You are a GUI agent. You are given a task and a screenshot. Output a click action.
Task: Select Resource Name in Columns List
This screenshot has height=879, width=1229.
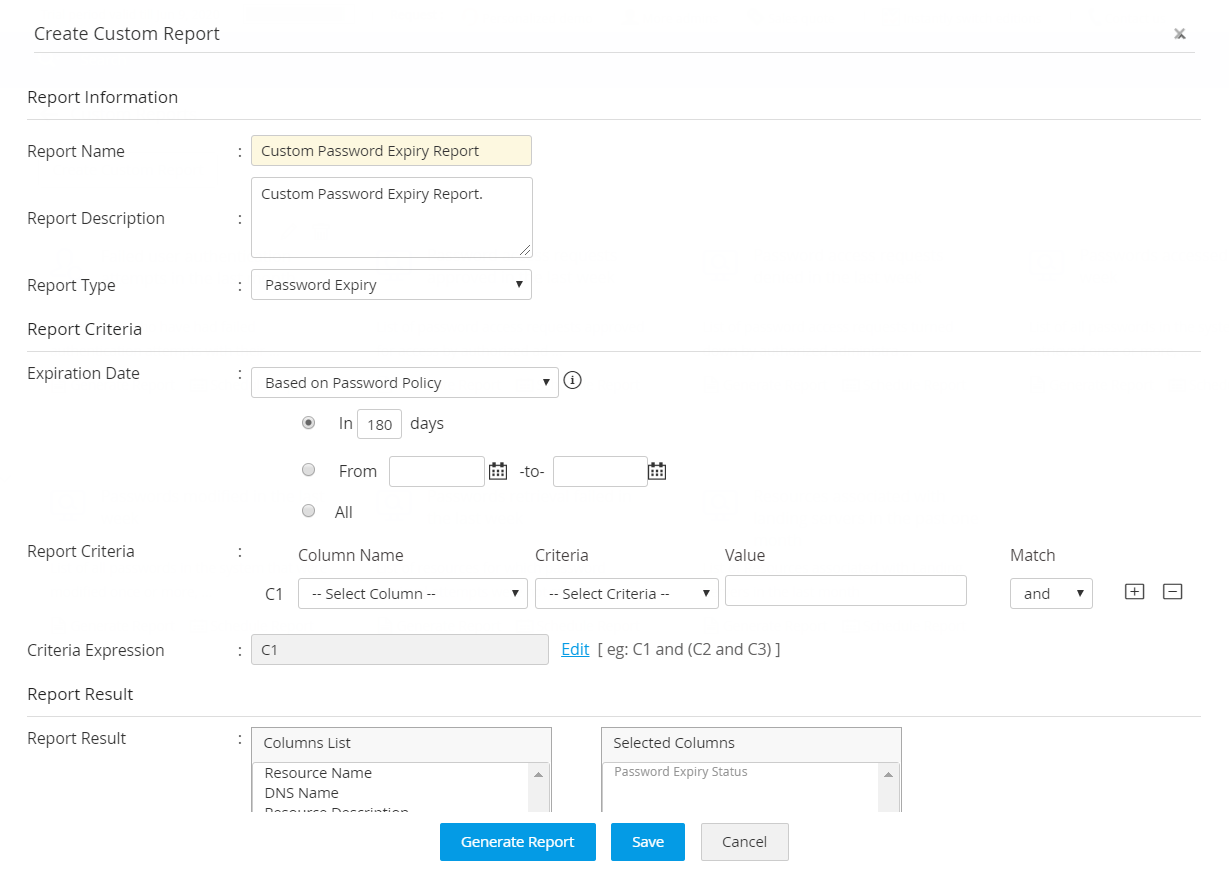318,773
